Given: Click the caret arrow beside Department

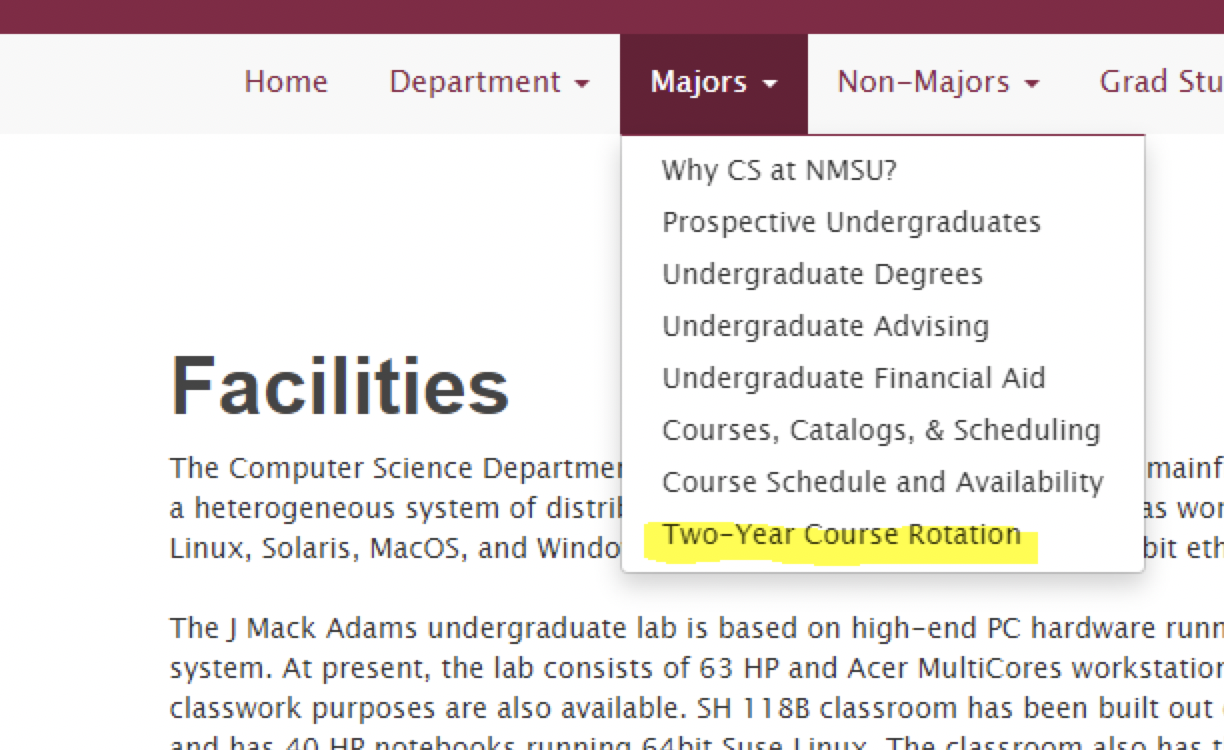Looking at the screenshot, I should pos(582,84).
